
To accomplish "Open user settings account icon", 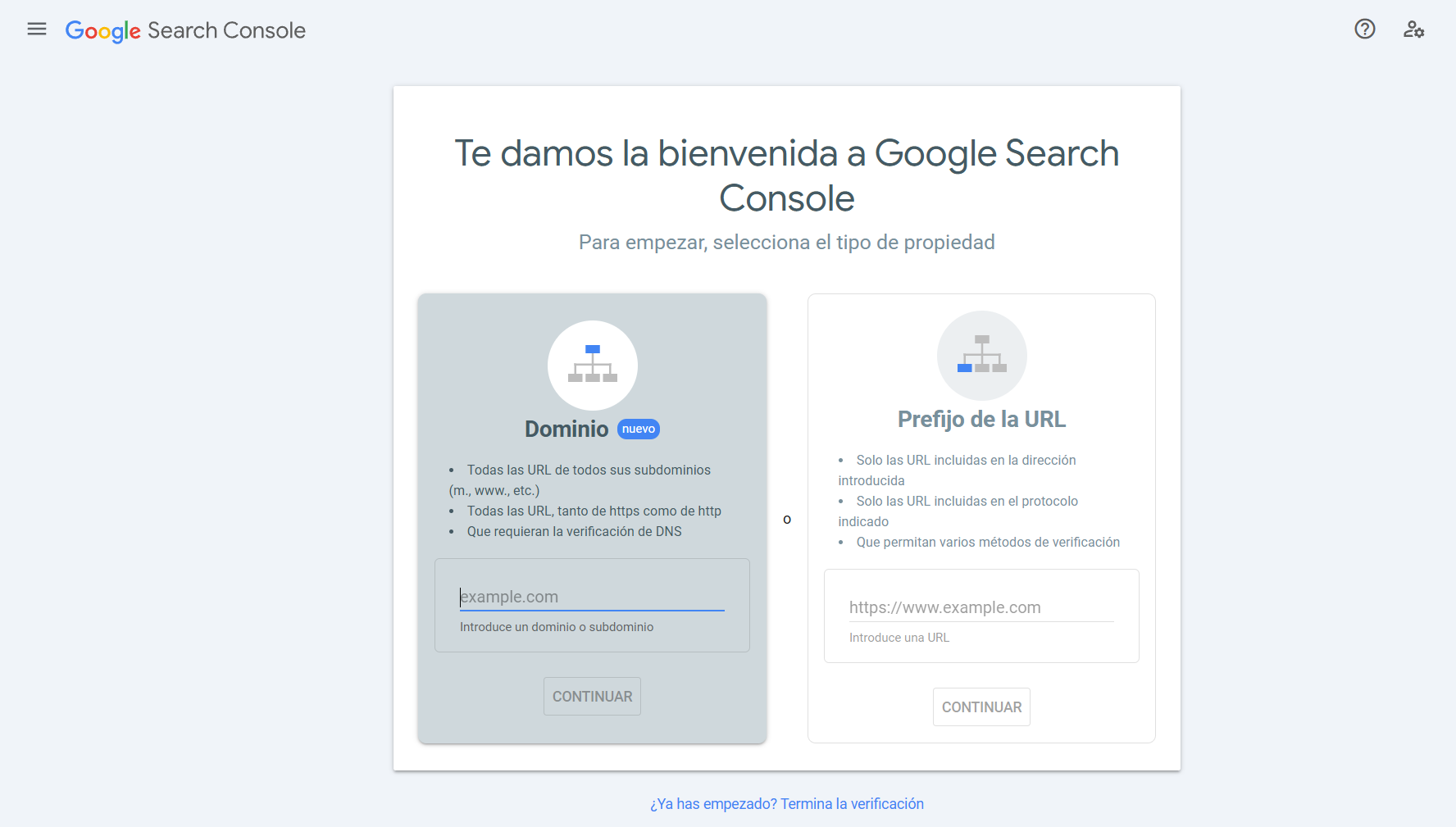I will [1413, 30].
